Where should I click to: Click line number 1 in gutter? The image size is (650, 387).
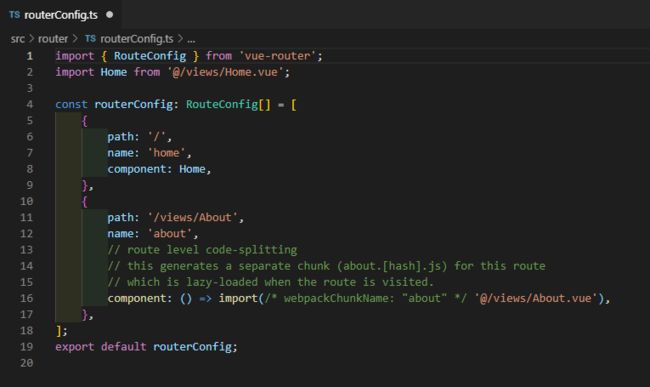(30, 56)
